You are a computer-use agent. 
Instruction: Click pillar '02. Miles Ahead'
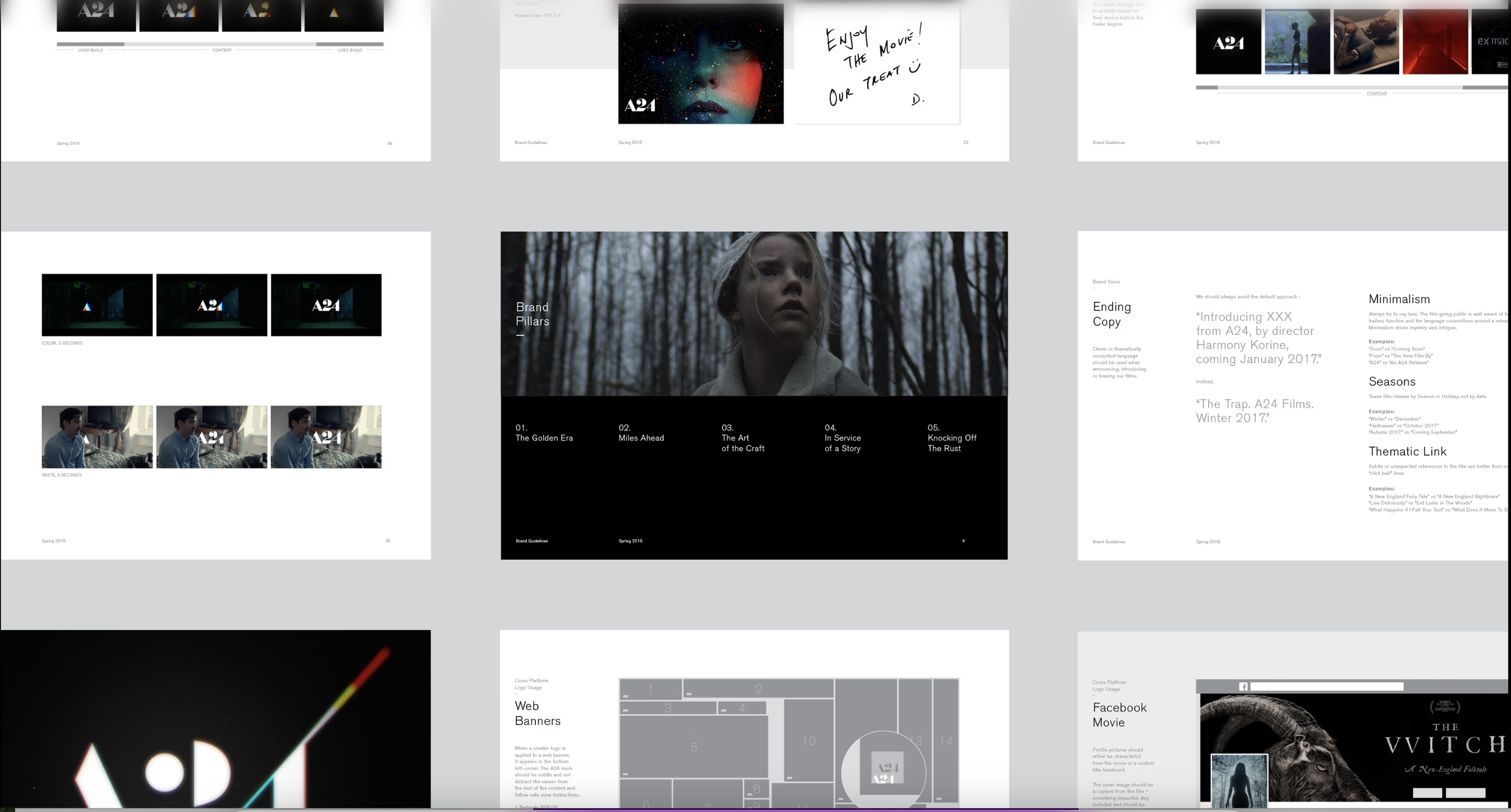coord(641,433)
